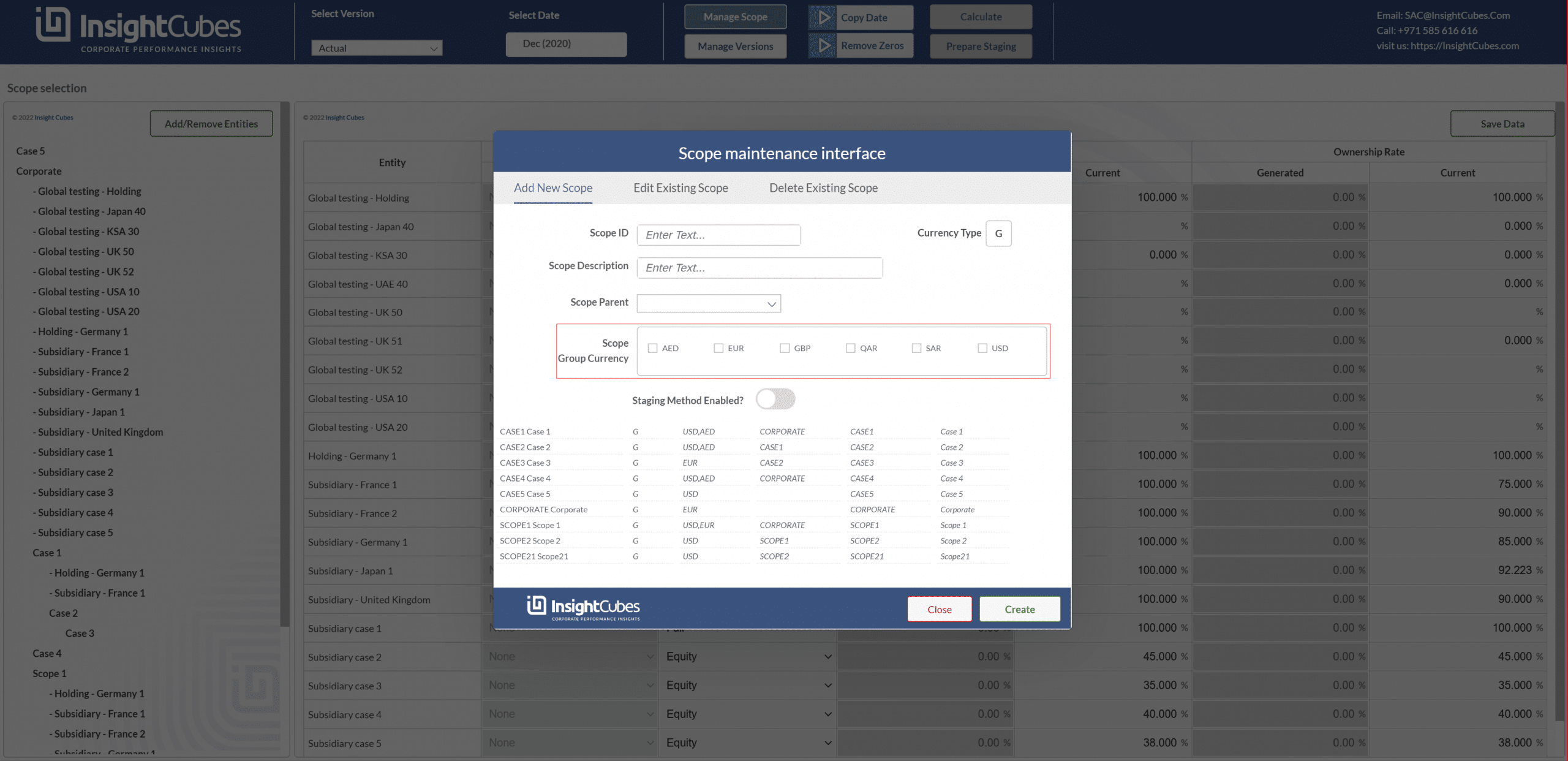Click the Manage Versions button
Image resolution: width=1568 pixels, height=761 pixels.
735,46
